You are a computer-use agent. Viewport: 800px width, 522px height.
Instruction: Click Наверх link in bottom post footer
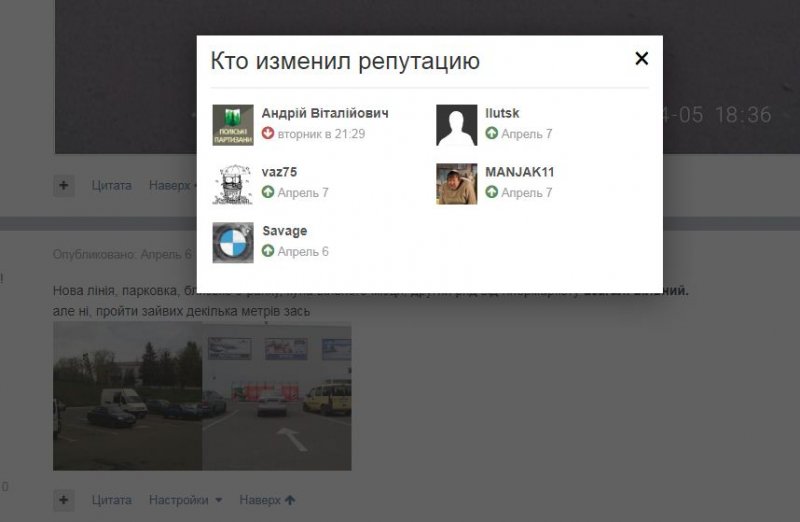(x=267, y=500)
